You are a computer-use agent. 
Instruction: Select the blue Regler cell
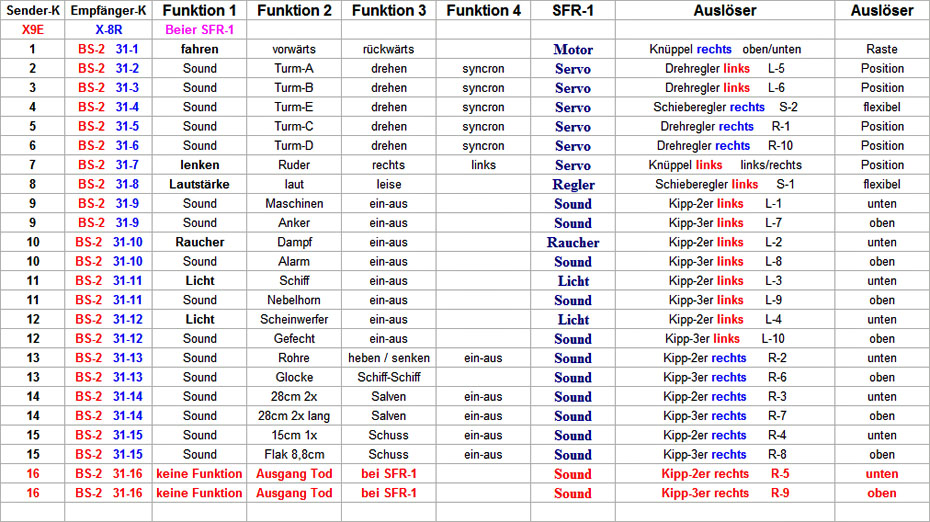click(573, 185)
